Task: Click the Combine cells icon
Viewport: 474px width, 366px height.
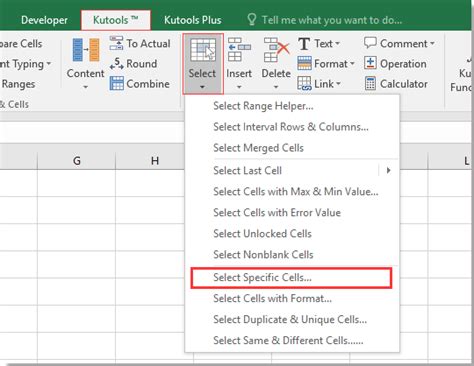Action: [x=116, y=83]
